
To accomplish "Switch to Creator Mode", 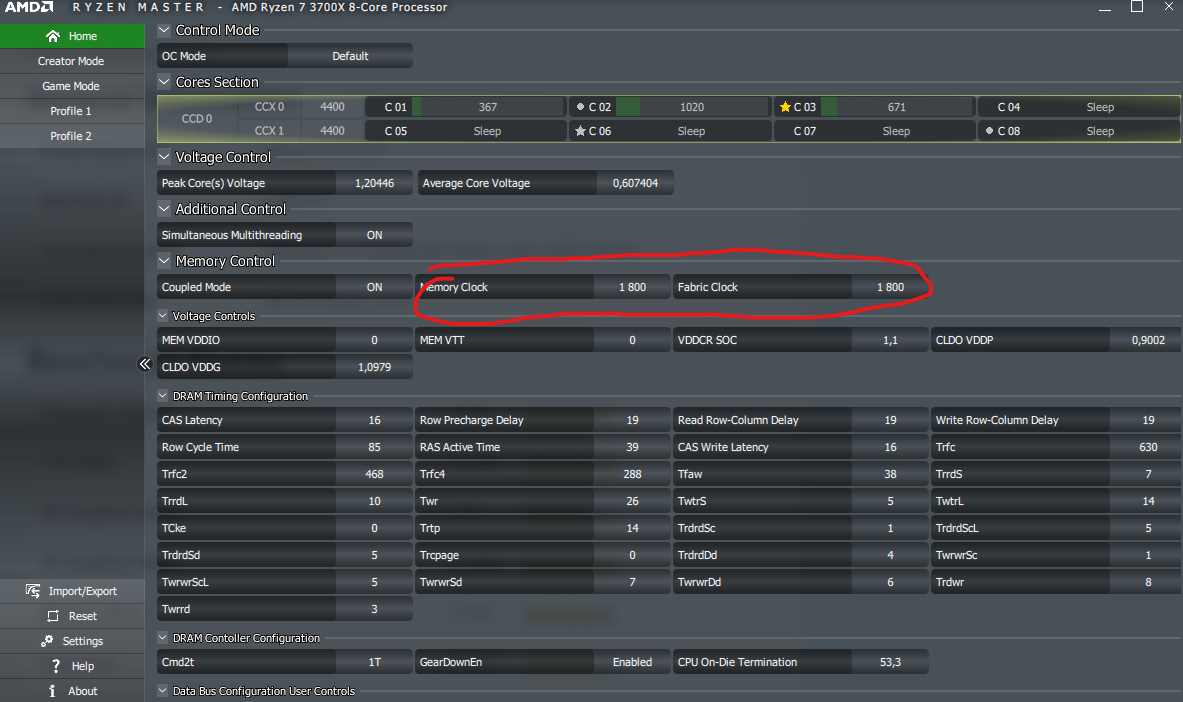I will (72, 61).
